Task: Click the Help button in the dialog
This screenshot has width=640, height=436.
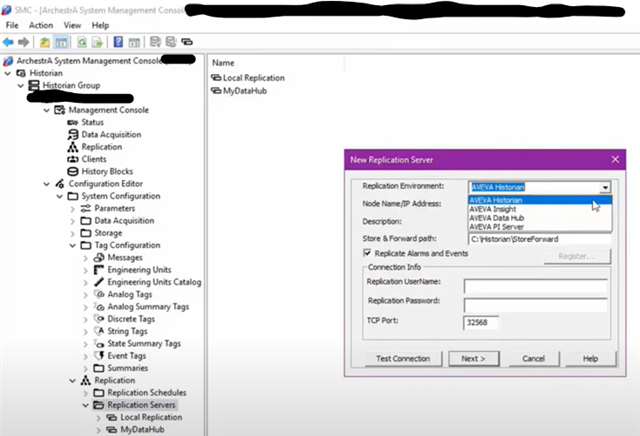Action: (x=590, y=358)
